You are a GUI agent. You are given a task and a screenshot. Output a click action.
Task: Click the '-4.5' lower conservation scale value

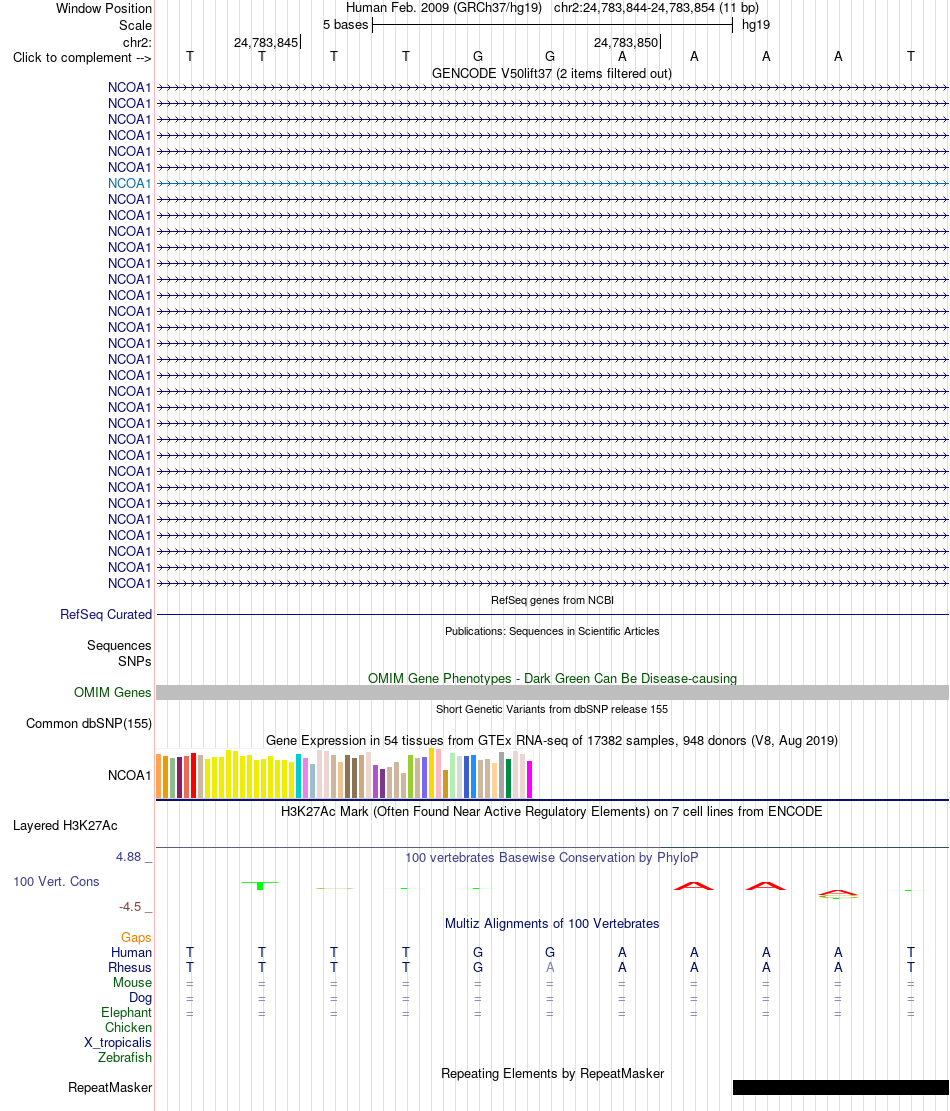click(130, 906)
